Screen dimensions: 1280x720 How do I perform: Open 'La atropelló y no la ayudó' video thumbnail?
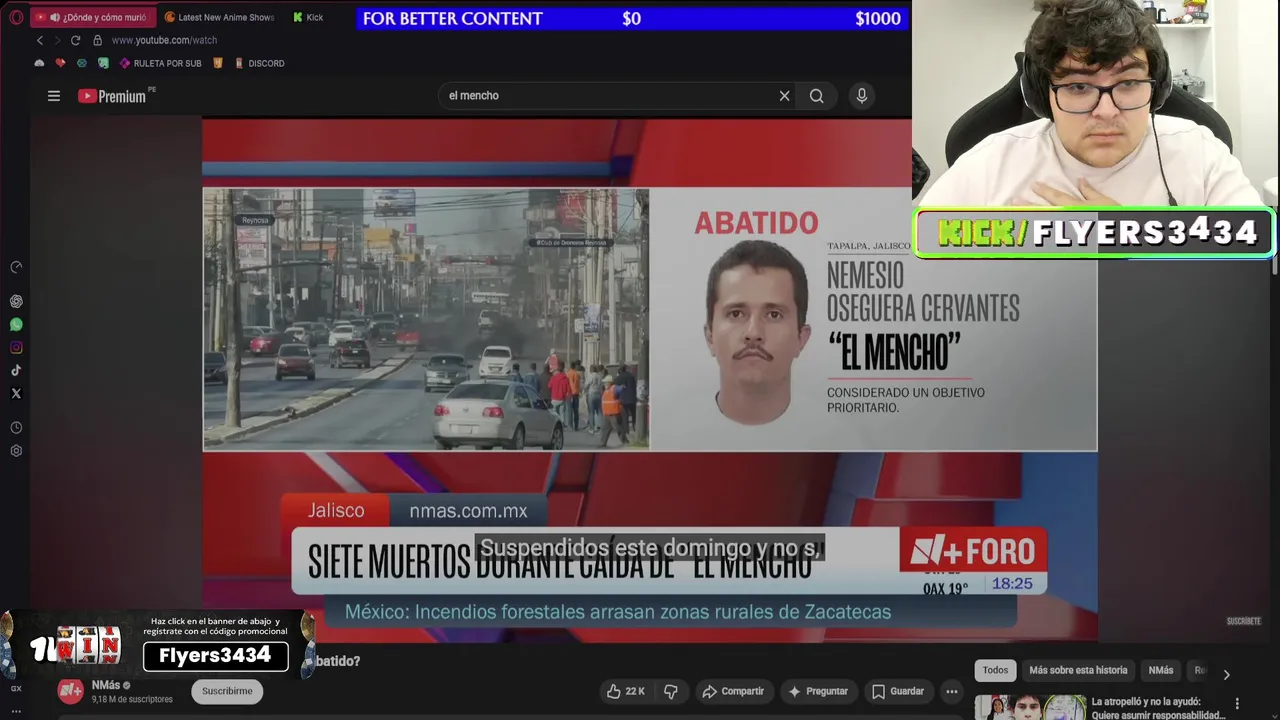[x=1030, y=707]
